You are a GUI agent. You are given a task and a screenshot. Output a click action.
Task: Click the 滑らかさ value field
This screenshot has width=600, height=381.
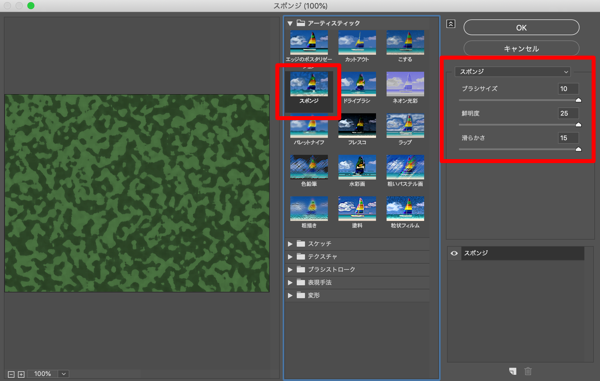568,138
